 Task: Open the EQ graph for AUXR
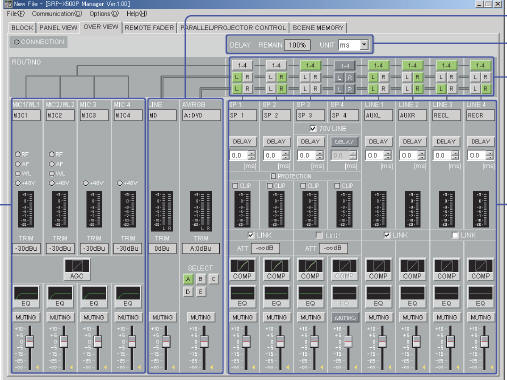(x=412, y=297)
